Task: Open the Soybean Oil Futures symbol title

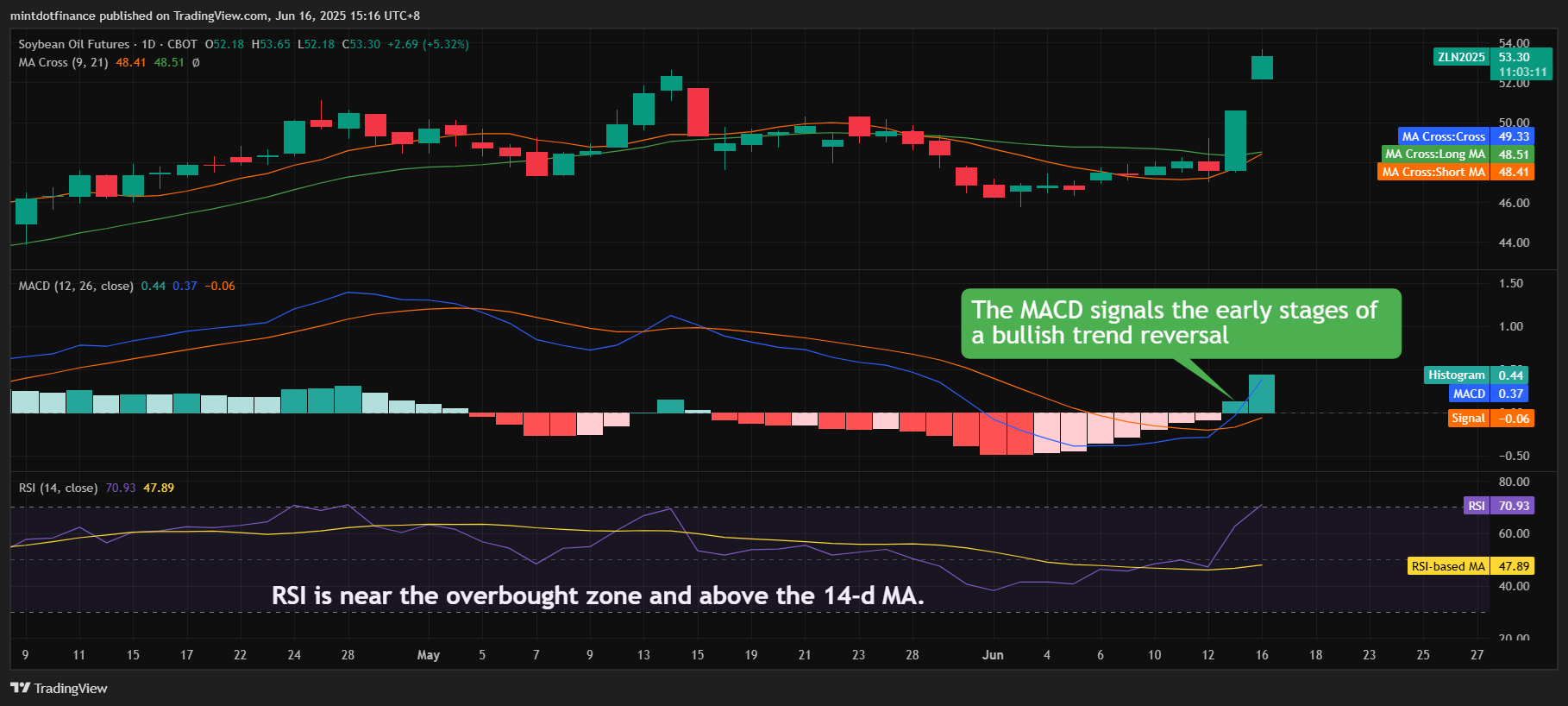Action: coord(74,44)
